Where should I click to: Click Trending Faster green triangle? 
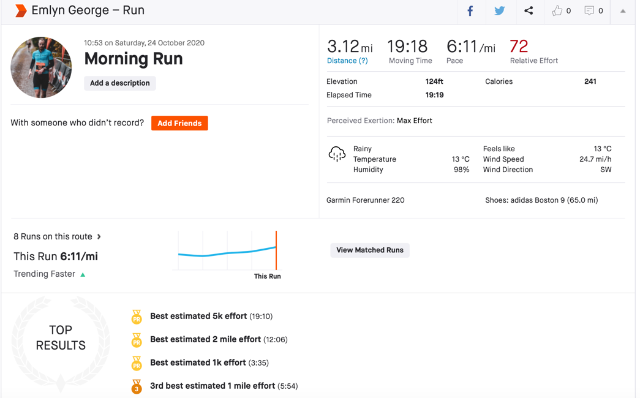83,275
